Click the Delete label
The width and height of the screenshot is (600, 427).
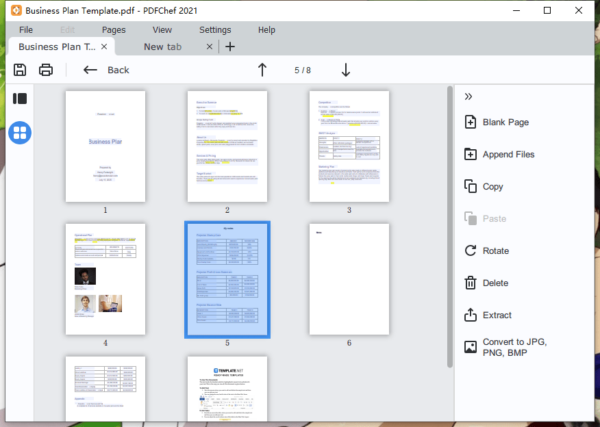[495, 283]
